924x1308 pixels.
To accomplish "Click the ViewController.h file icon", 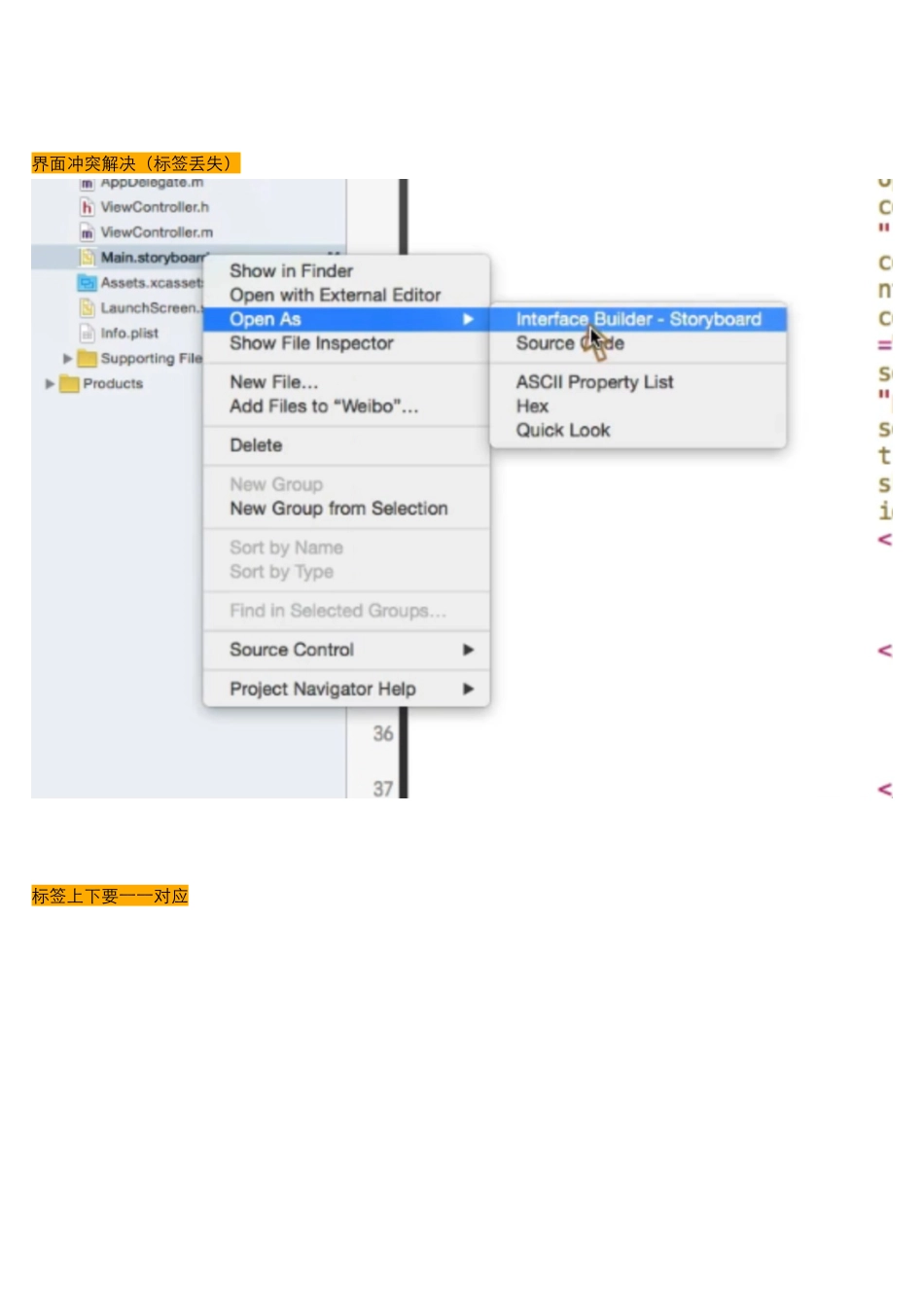I will pyautogui.click(x=87, y=207).
